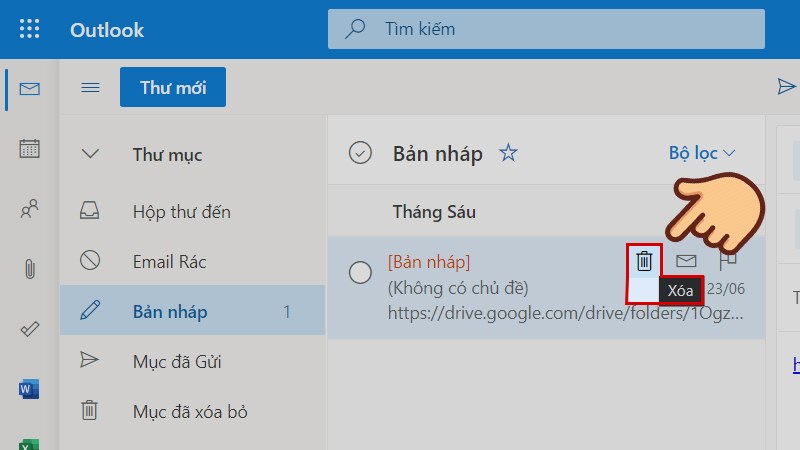Image resolution: width=800 pixels, height=450 pixels.
Task: Open the Files paperclip icon
Action: 30,269
